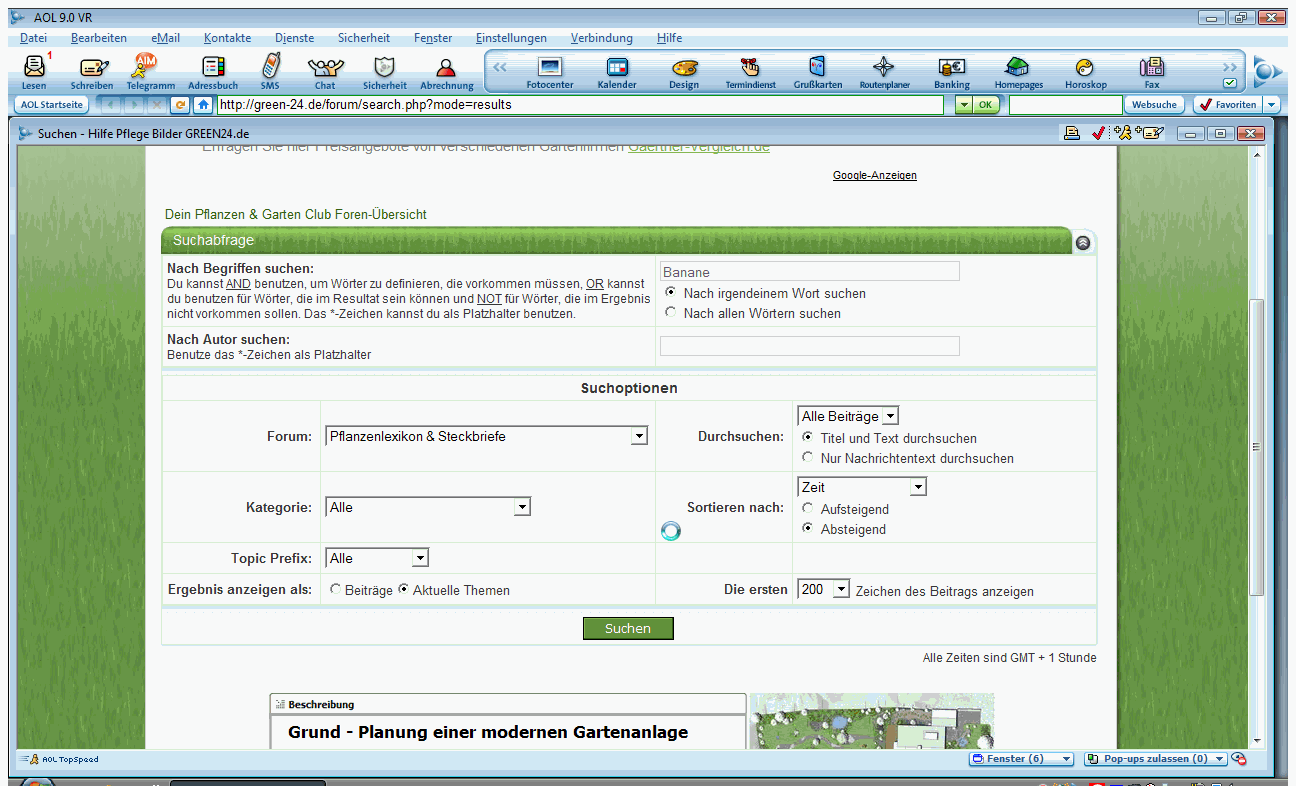Open the Routenplaner icon
The height and width of the screenshot is (786, 1296).
tap(884, 68)
